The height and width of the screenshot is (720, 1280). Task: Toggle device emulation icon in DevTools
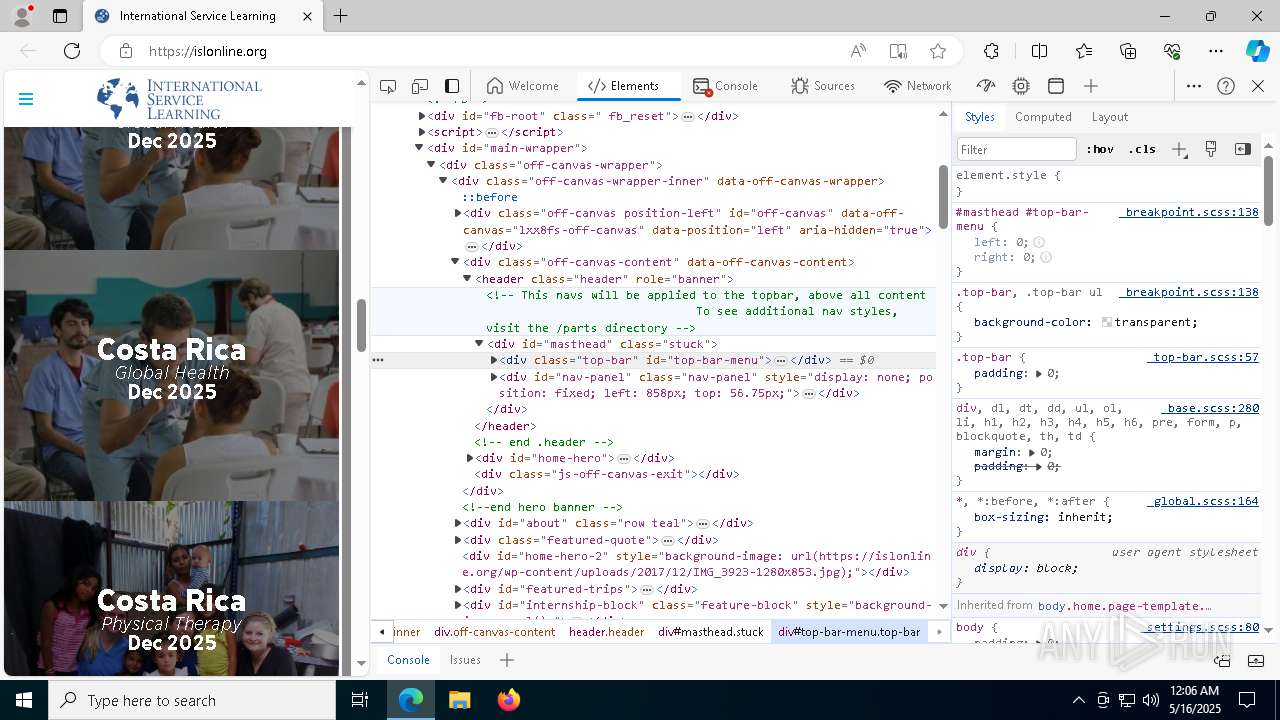point(420,86)
